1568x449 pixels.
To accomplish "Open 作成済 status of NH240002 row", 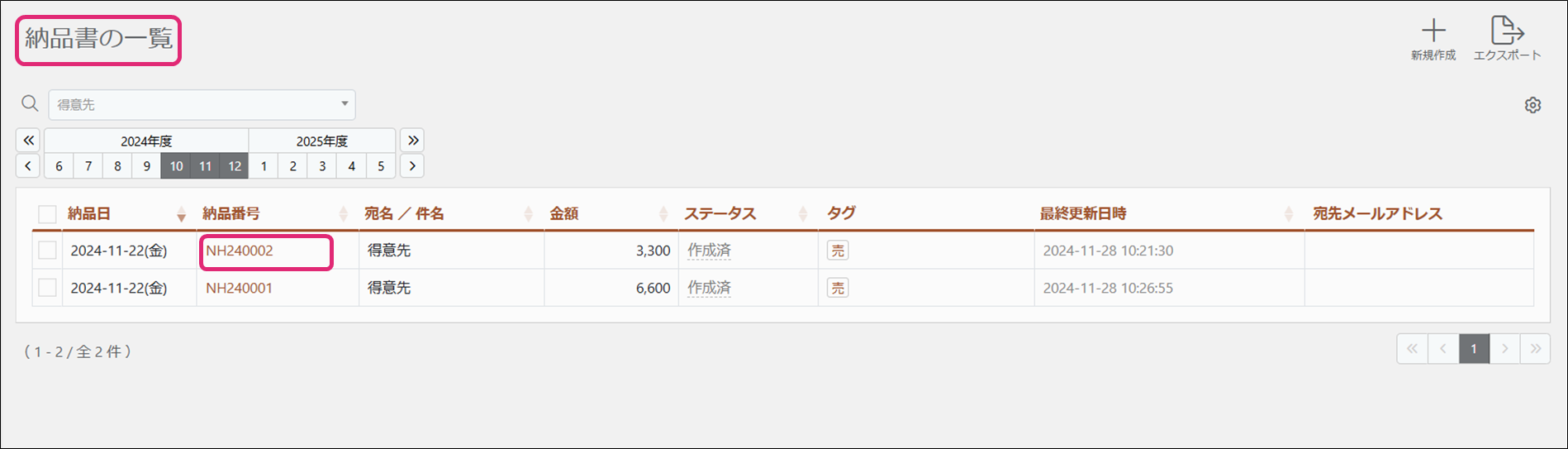I will 709,251.
